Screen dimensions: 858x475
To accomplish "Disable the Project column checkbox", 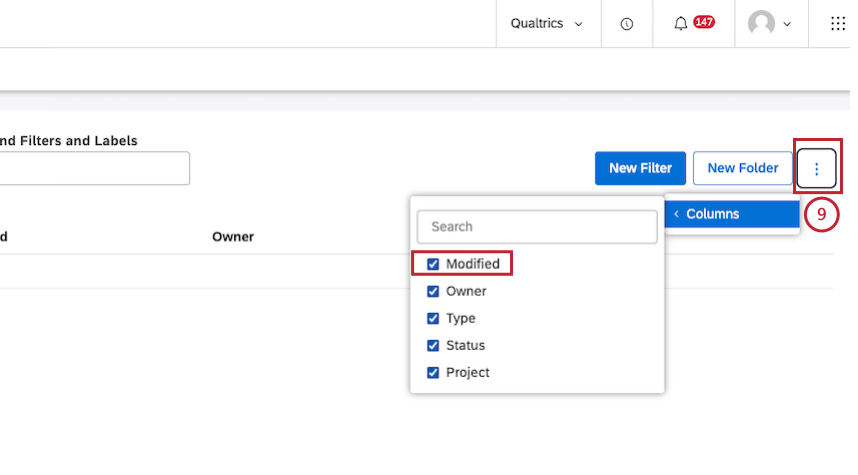I will pyautogui.click(x=433, y=372).
